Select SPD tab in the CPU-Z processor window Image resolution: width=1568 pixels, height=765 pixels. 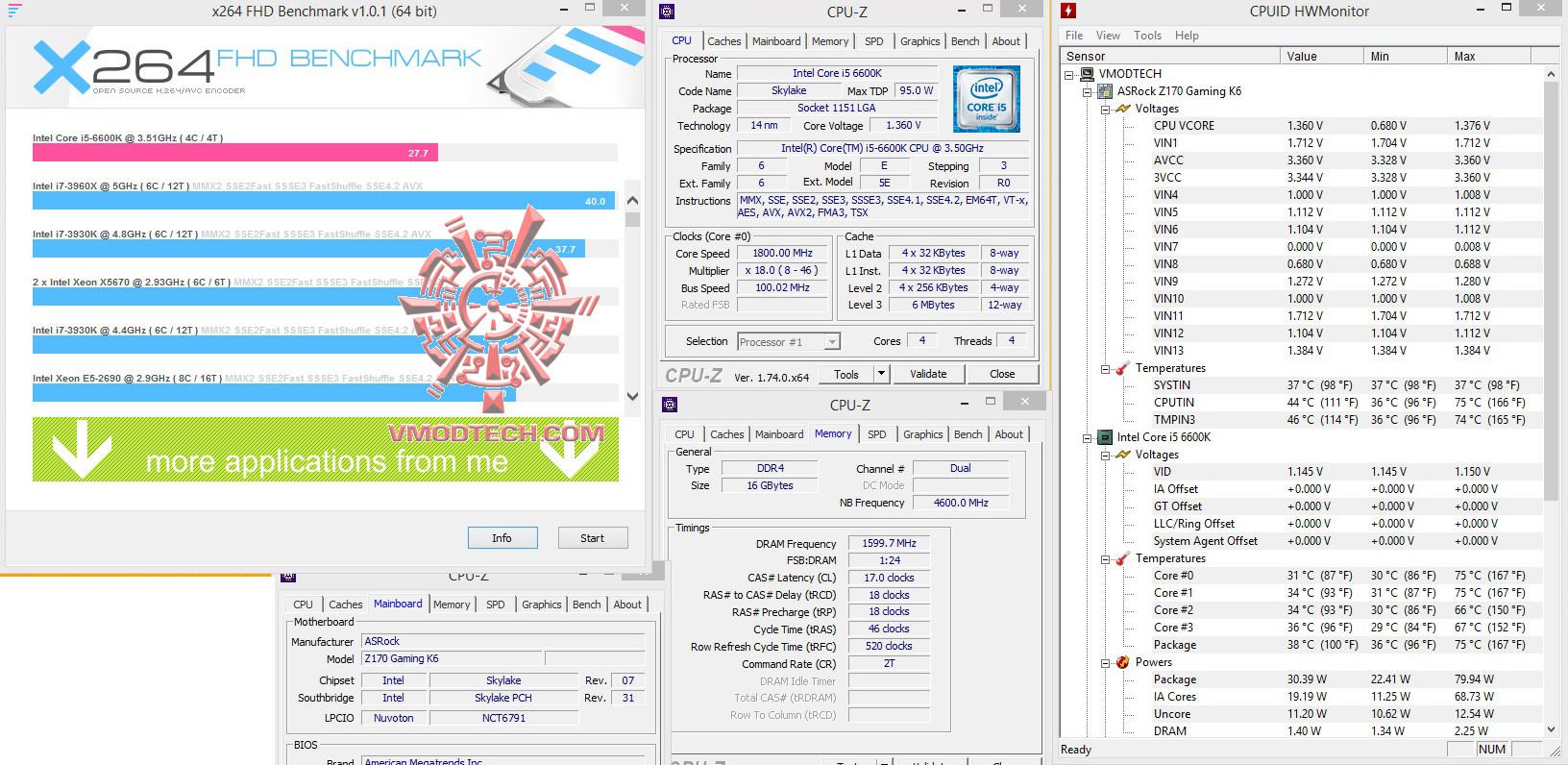873,41
